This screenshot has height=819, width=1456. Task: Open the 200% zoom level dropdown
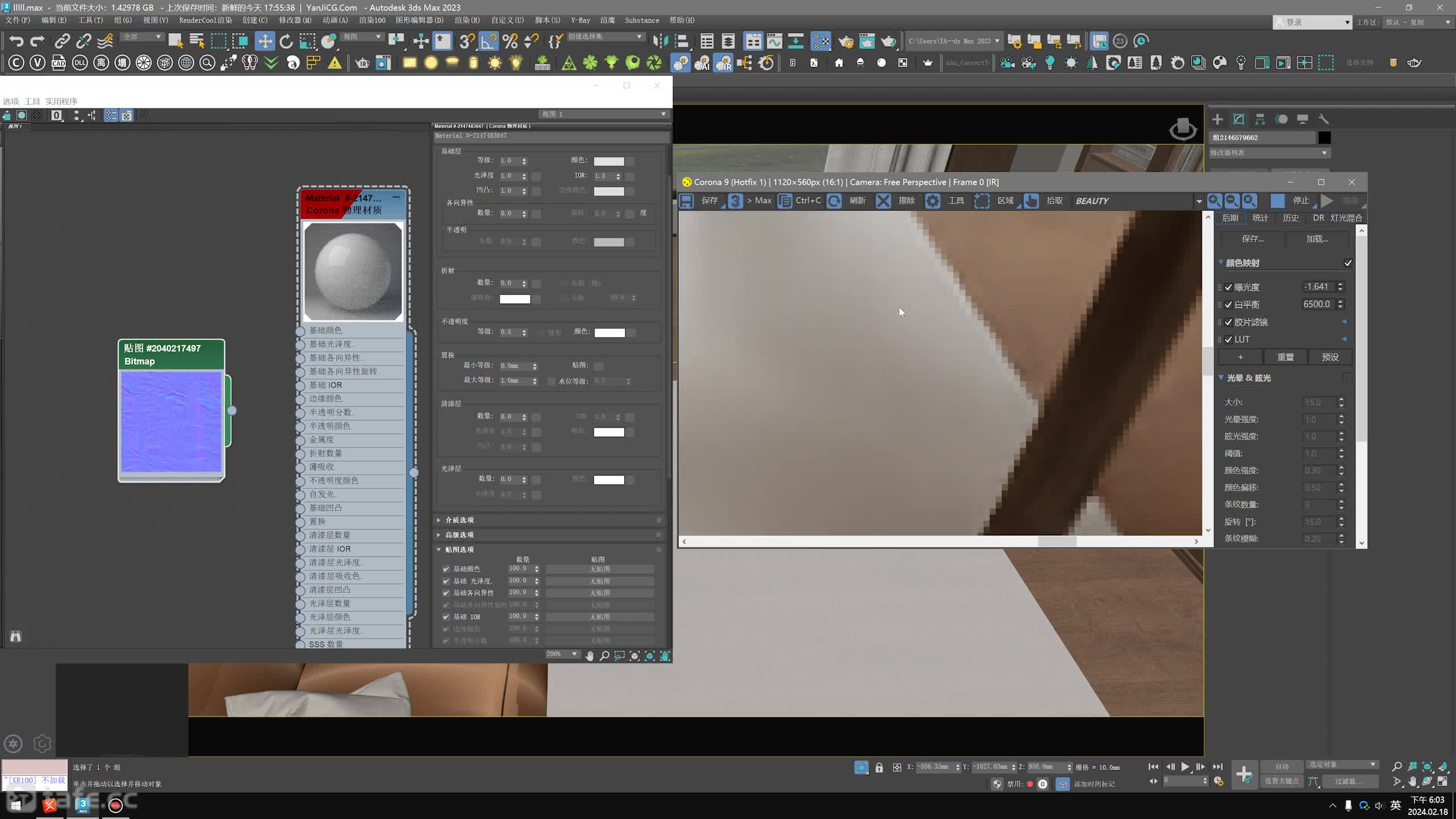click(562, 654)
